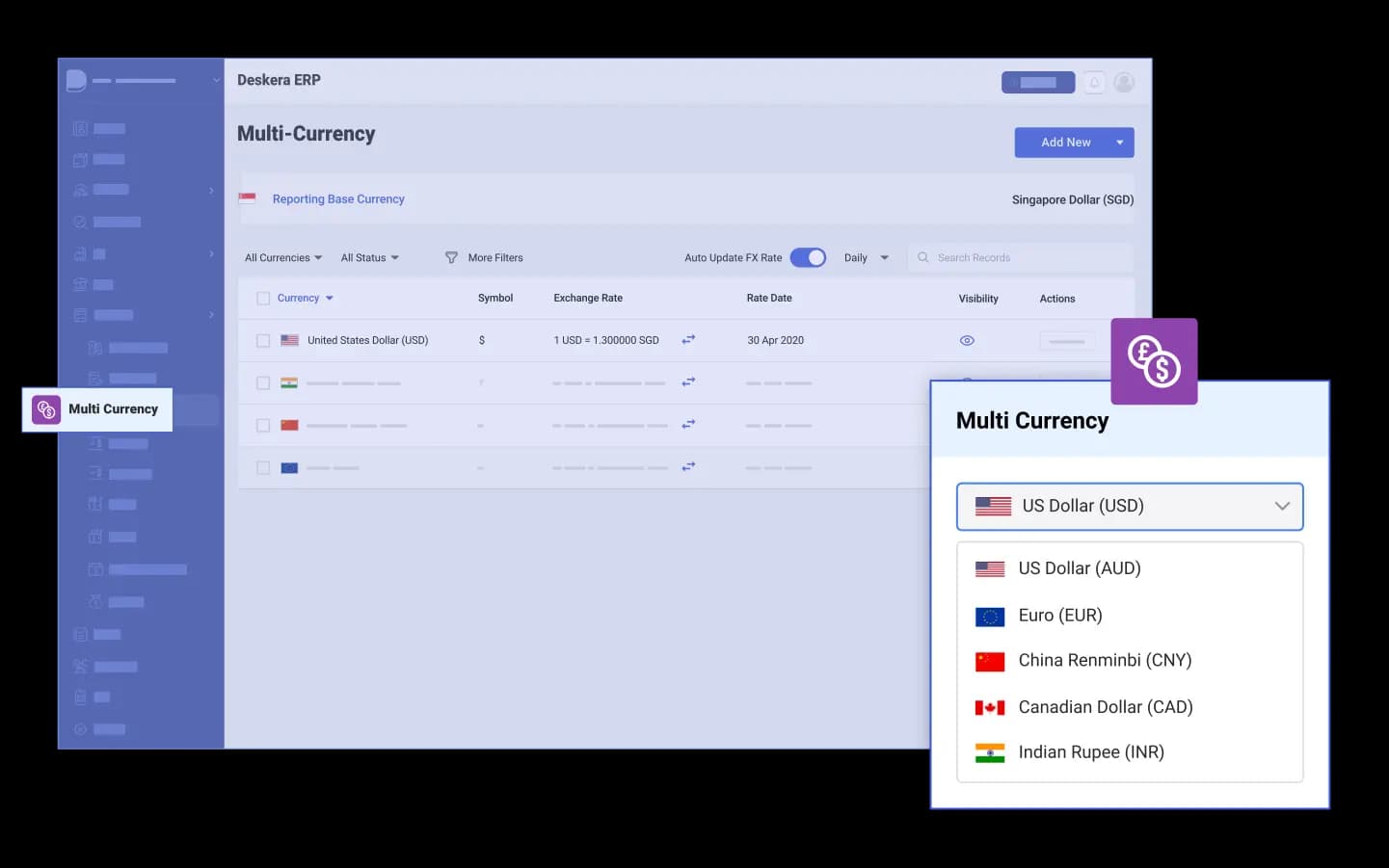Click the purple Multi Currency coin icon

(1154, 361)
